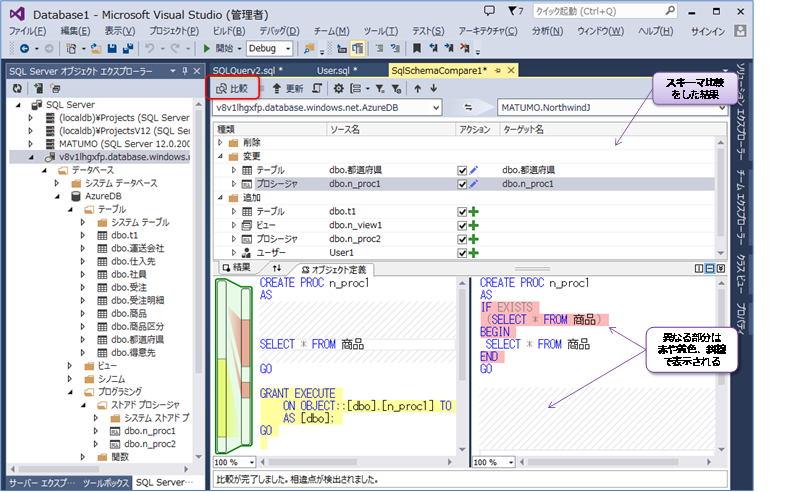Image resolution: width=800 pixels, height=492 pixels.
Task: Open the ビルド(B) menu
Action: 229,31
